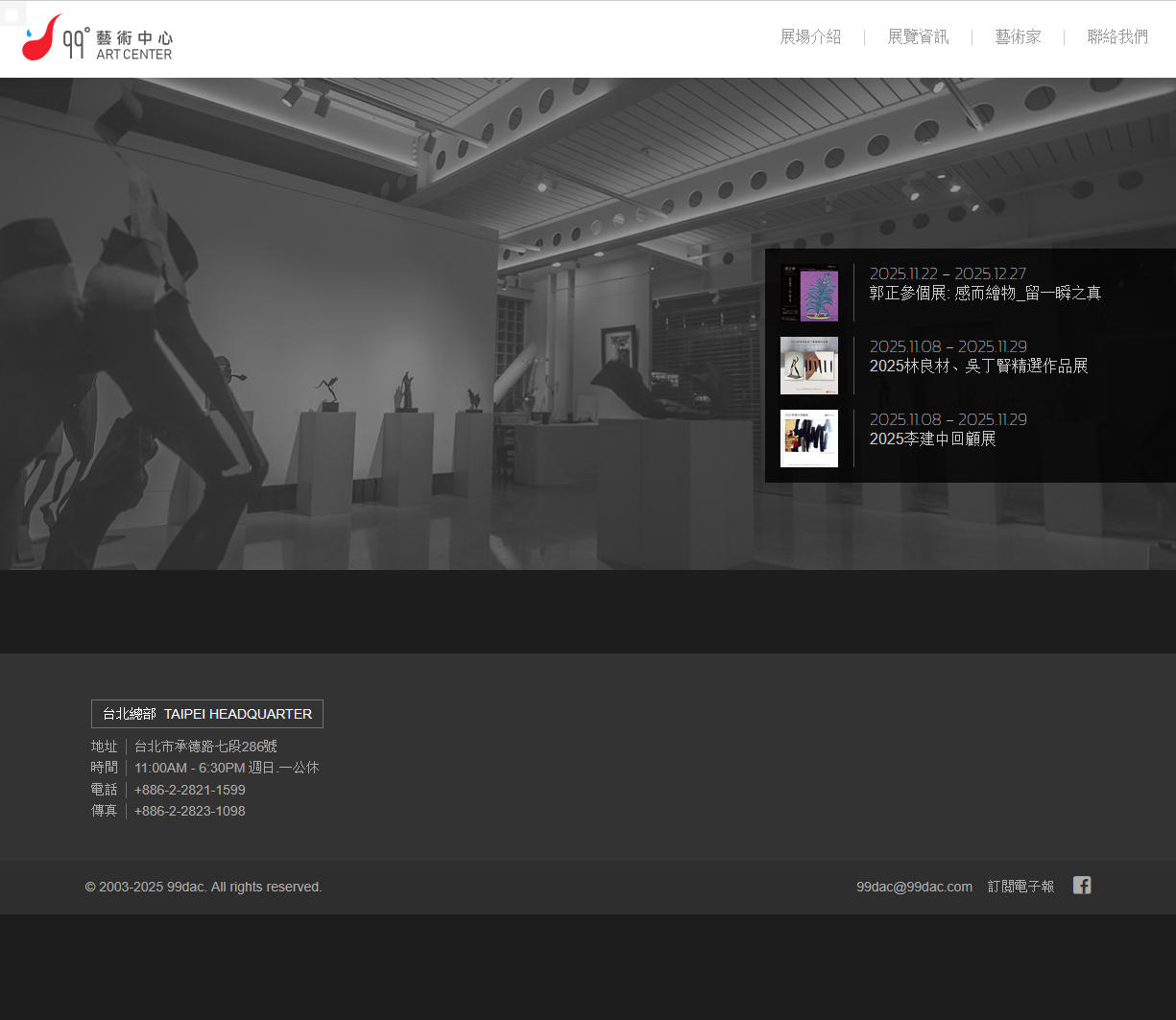Click the 台北總部 TAIPEI HEADQUARTER box
This screenshot has width=1176, height=1020.
pos(207,714)
